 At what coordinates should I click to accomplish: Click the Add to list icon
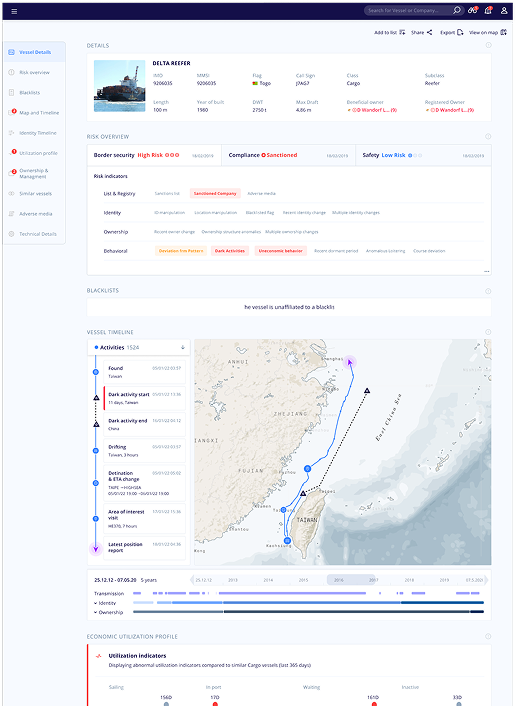click(402, 32)
